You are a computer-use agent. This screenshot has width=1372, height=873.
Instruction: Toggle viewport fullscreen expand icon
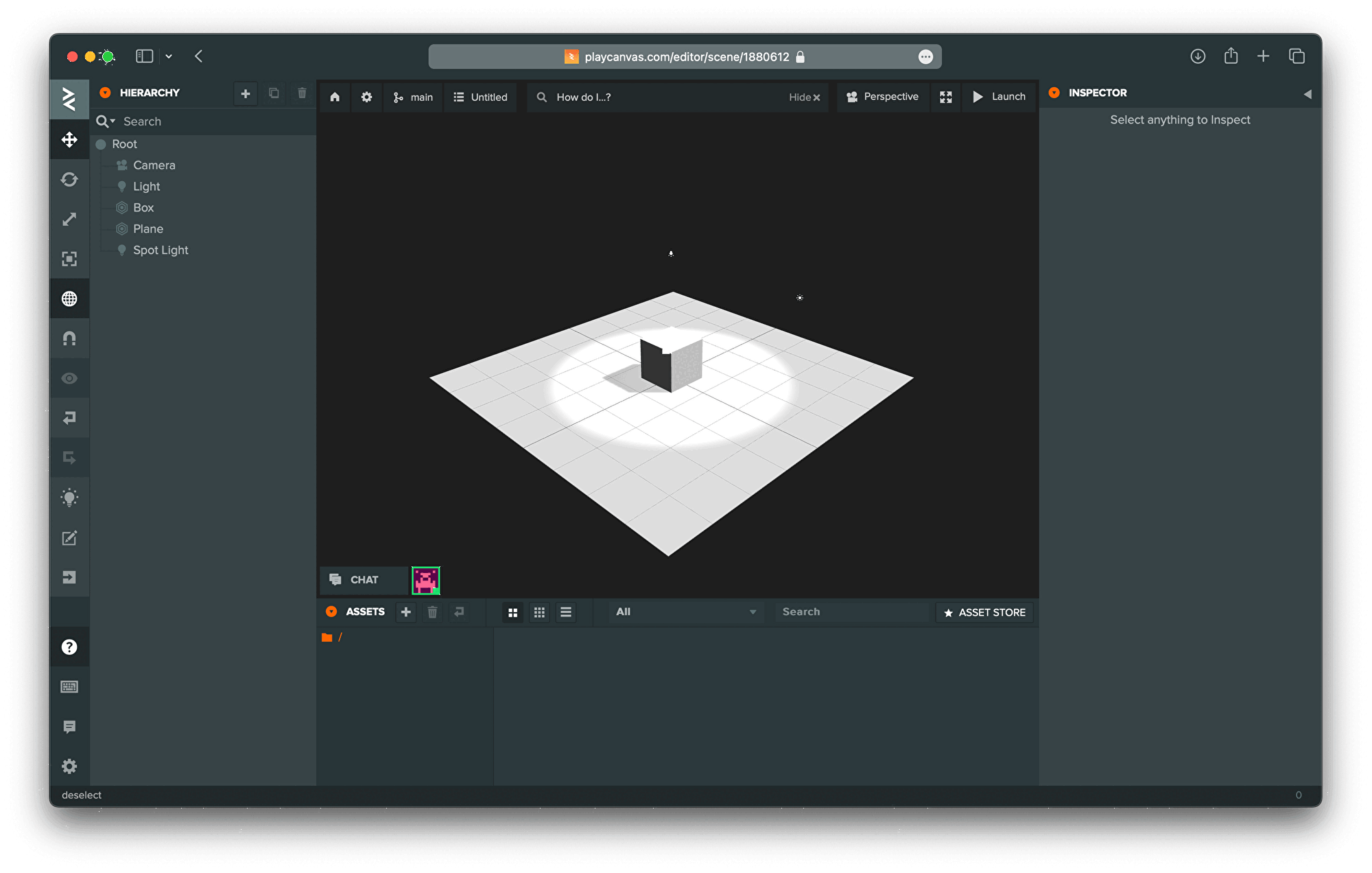point(946,97)
